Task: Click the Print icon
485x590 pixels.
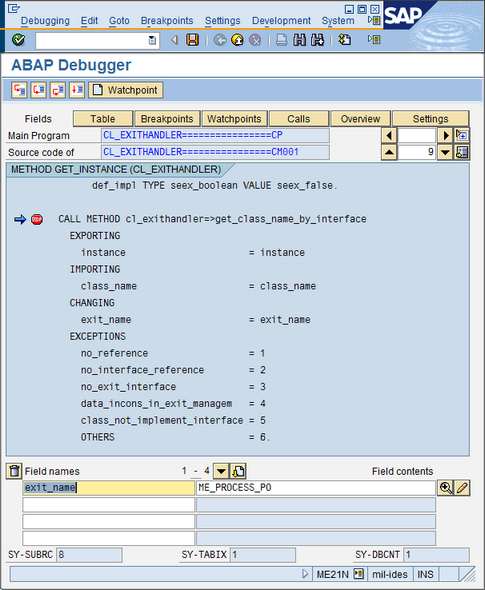Action: coord(281,40)
